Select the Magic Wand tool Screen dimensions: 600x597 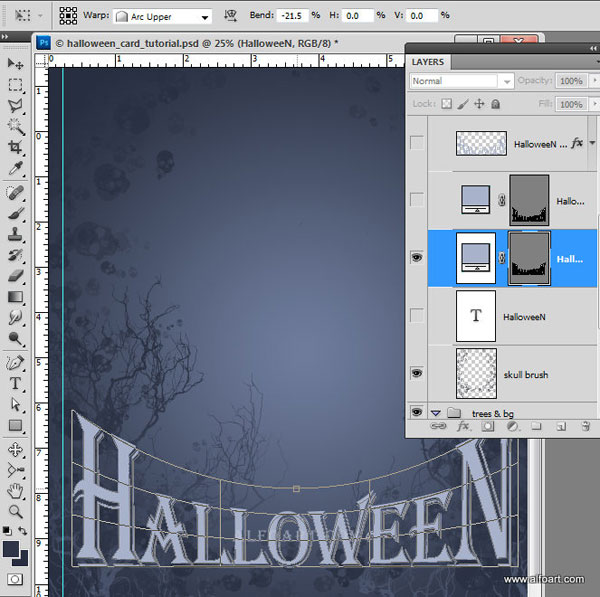(x=15, y=127)
